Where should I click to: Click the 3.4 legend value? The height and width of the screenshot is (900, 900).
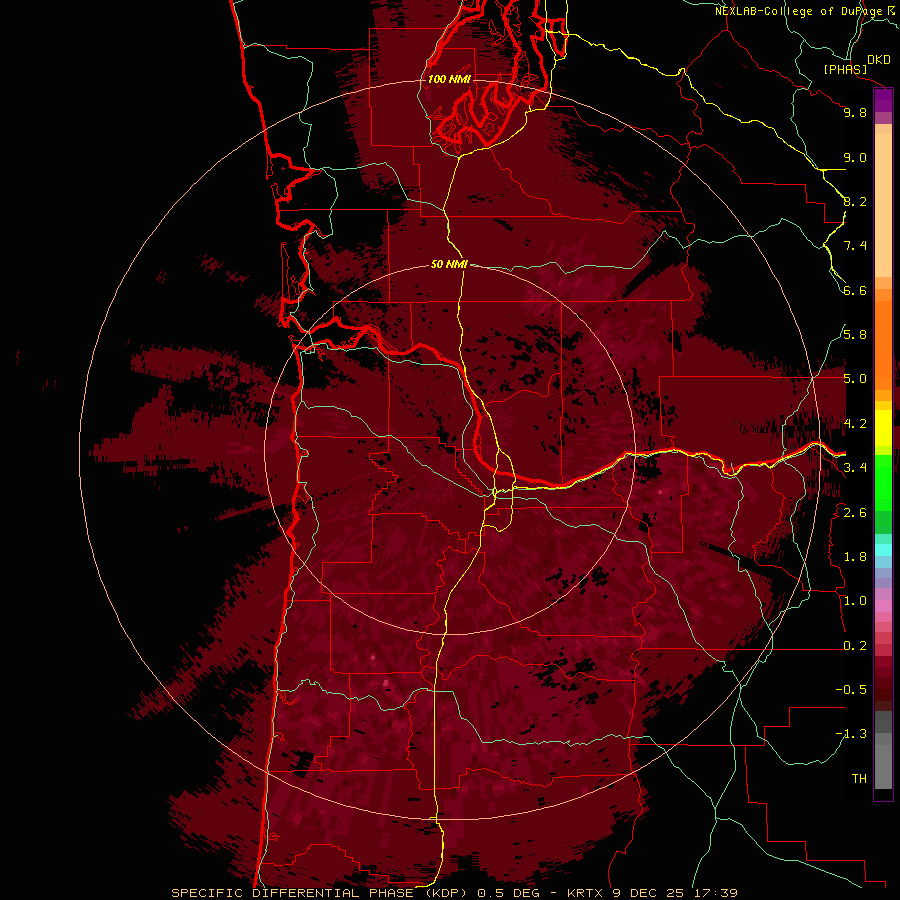[855, 468]
